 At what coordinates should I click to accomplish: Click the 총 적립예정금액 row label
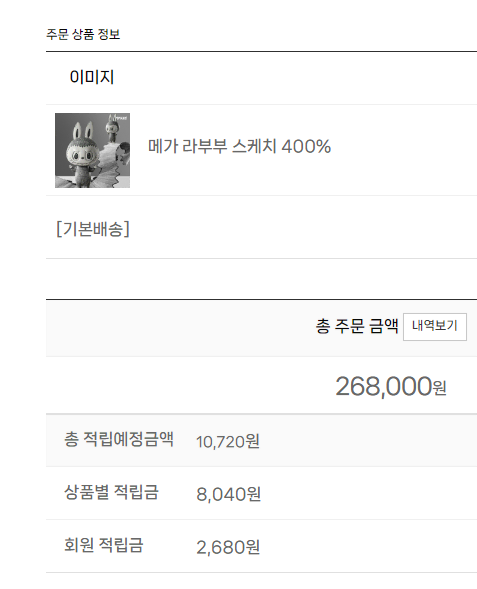coord(119,439)
